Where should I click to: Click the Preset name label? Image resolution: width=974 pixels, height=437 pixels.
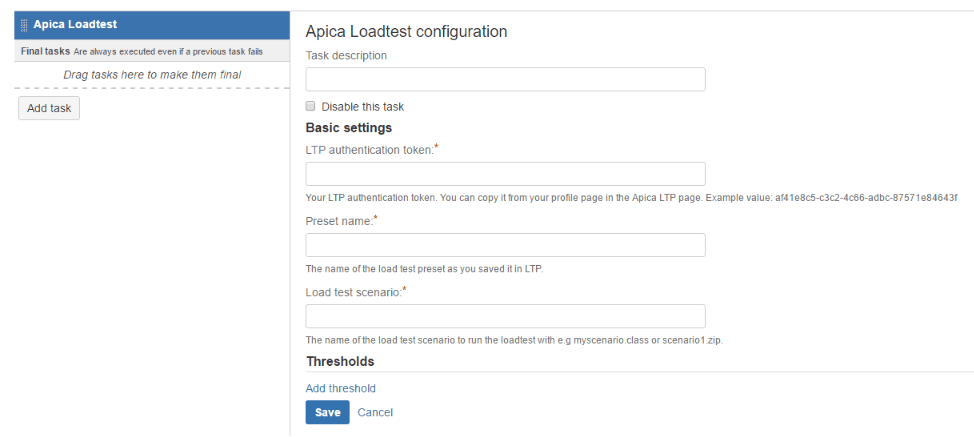[339, 220]
